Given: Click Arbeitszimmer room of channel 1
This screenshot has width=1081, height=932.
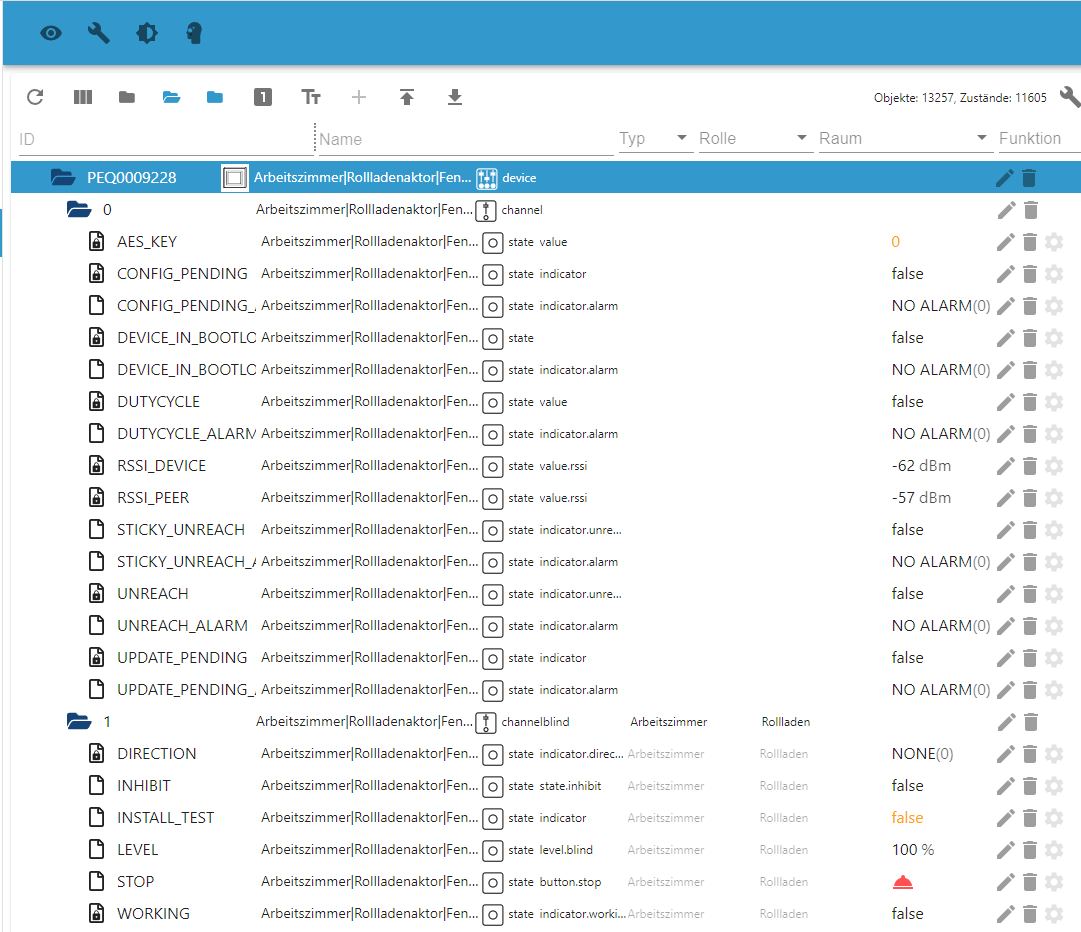Looking at the screenshot, I should [x=669, y=722].
